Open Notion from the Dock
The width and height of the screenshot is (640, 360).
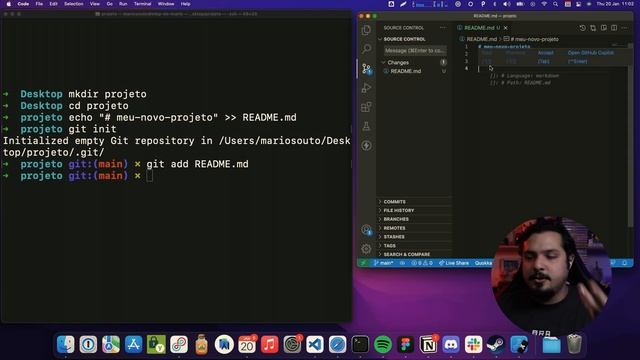click(x=428, y=344)
